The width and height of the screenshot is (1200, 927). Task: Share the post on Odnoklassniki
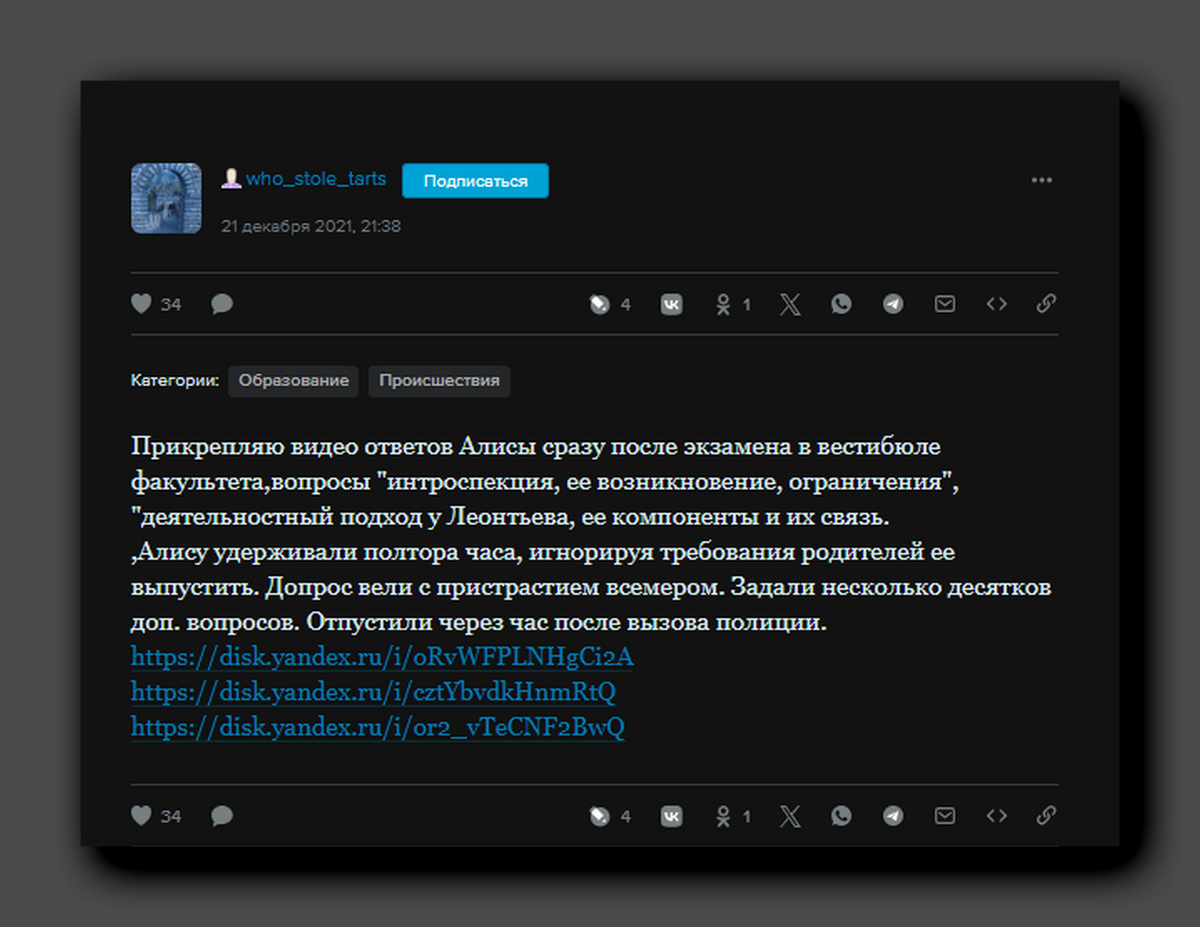coord(726,303)
